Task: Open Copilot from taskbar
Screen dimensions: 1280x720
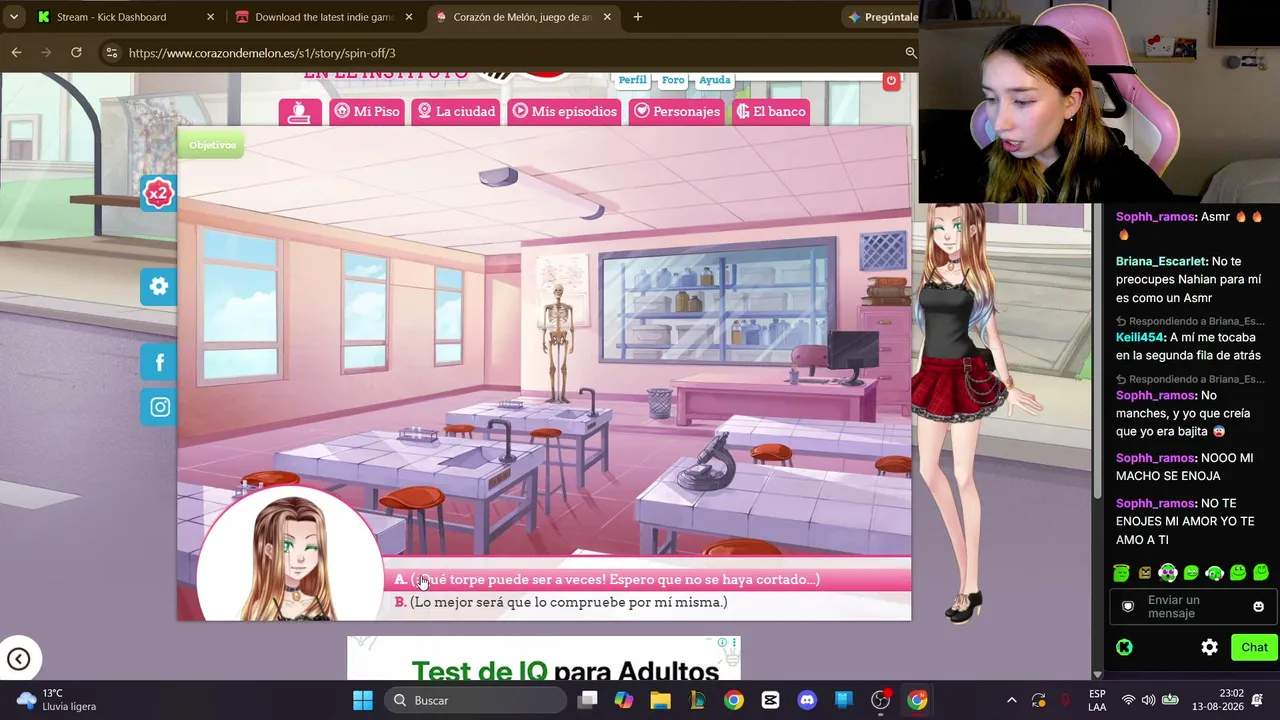Action: click(624, 700)
